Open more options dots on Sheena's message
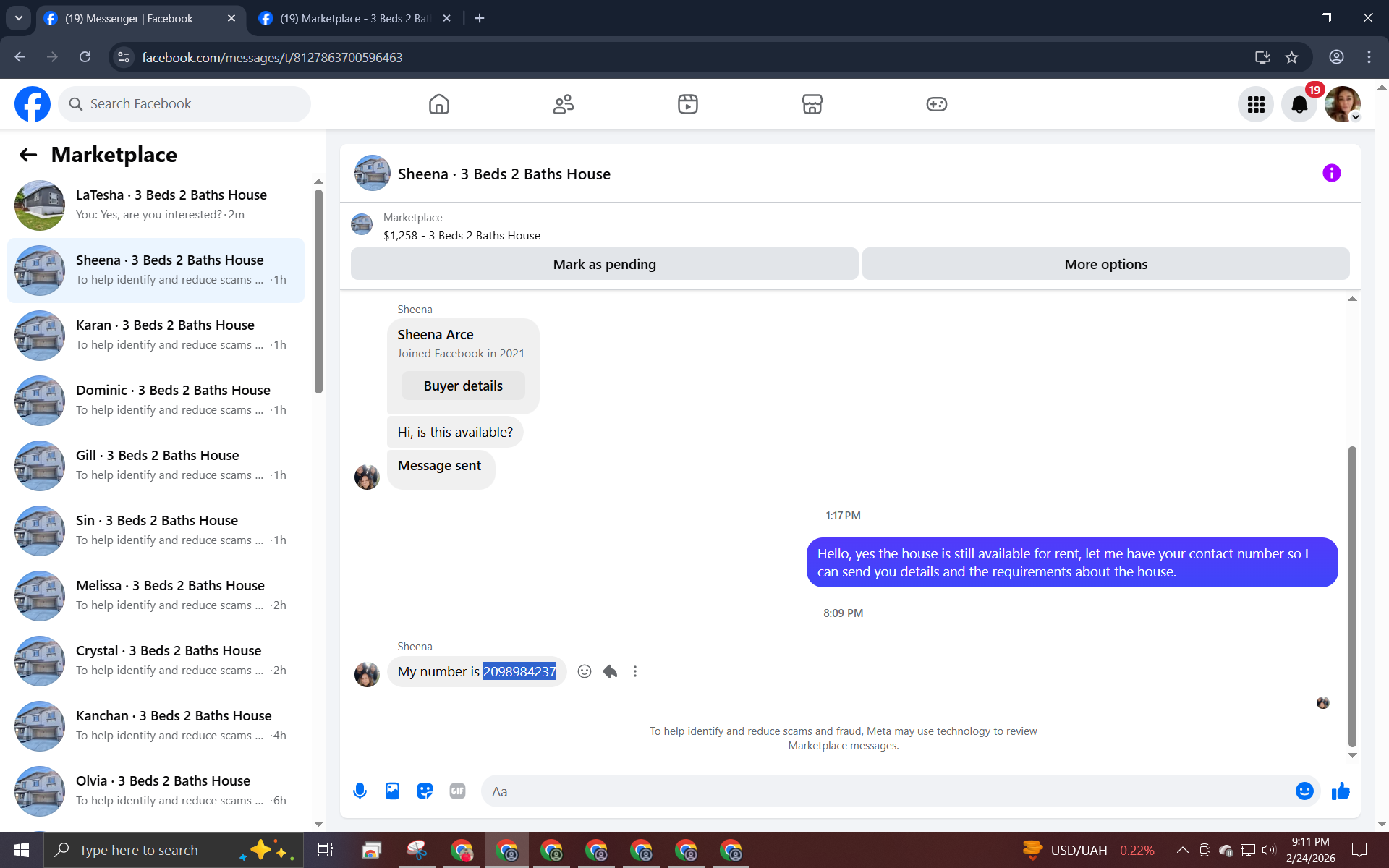Screen dimensions: 1389x868 point(635,671)
